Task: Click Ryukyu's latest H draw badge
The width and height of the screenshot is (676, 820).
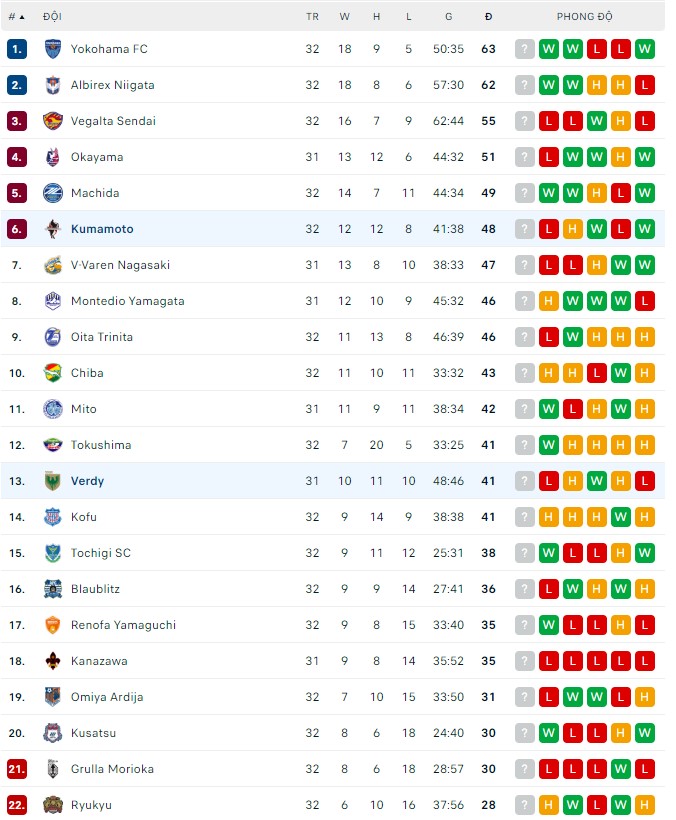Action: 548,805
